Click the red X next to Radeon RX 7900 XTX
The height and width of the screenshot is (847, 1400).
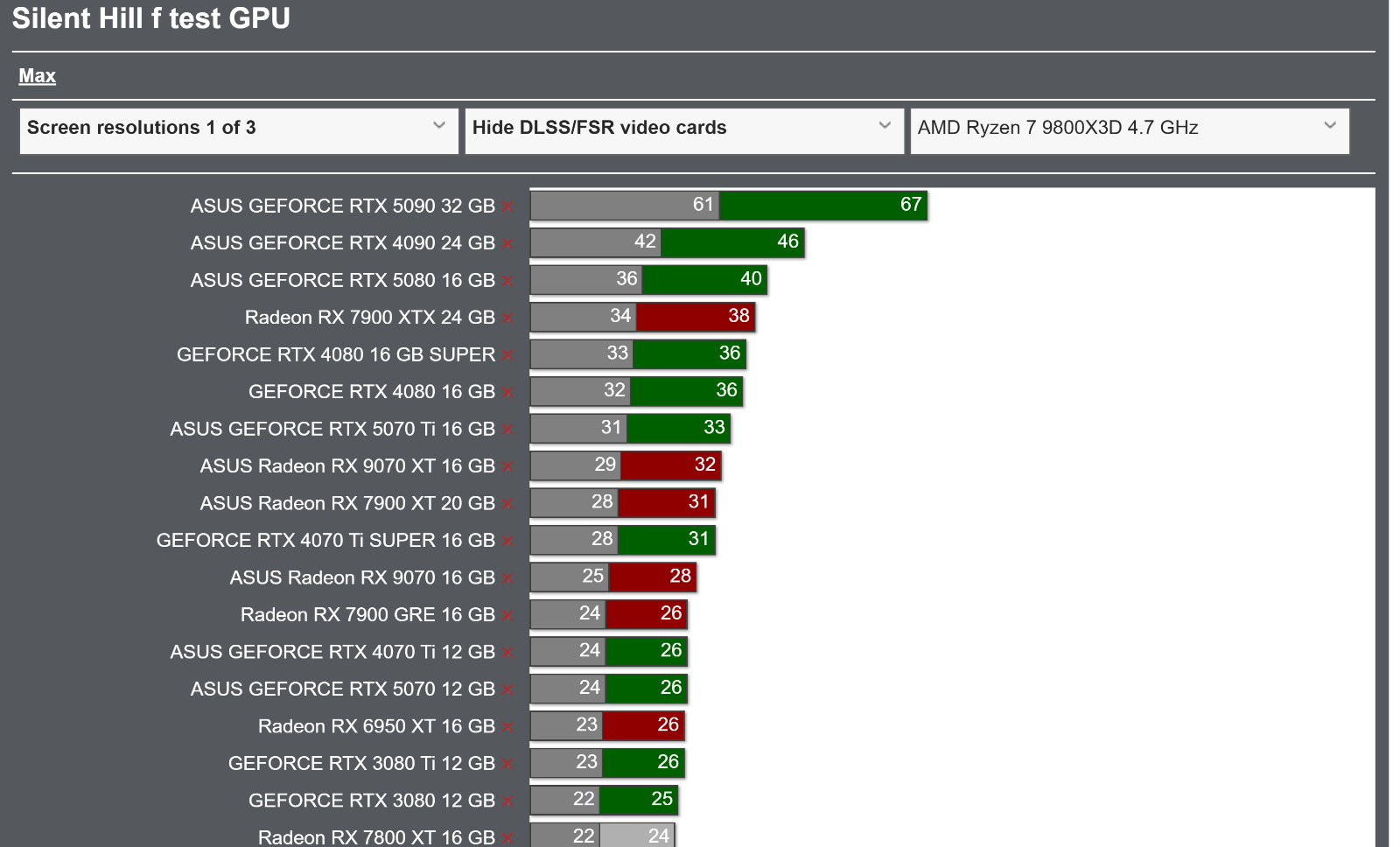(x=507, y=318)
